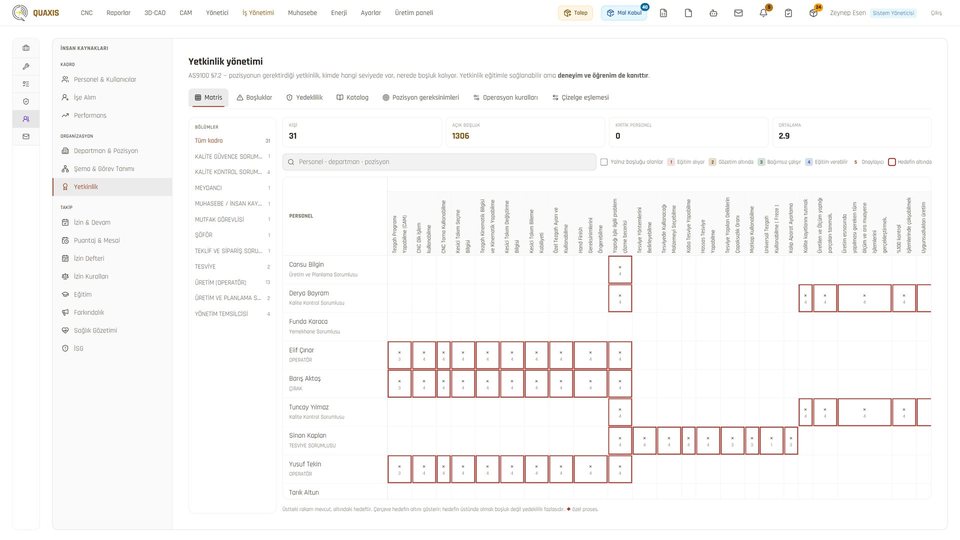
Task: Open the 3D-CAD menu
Action: click(x=155, y=13)
